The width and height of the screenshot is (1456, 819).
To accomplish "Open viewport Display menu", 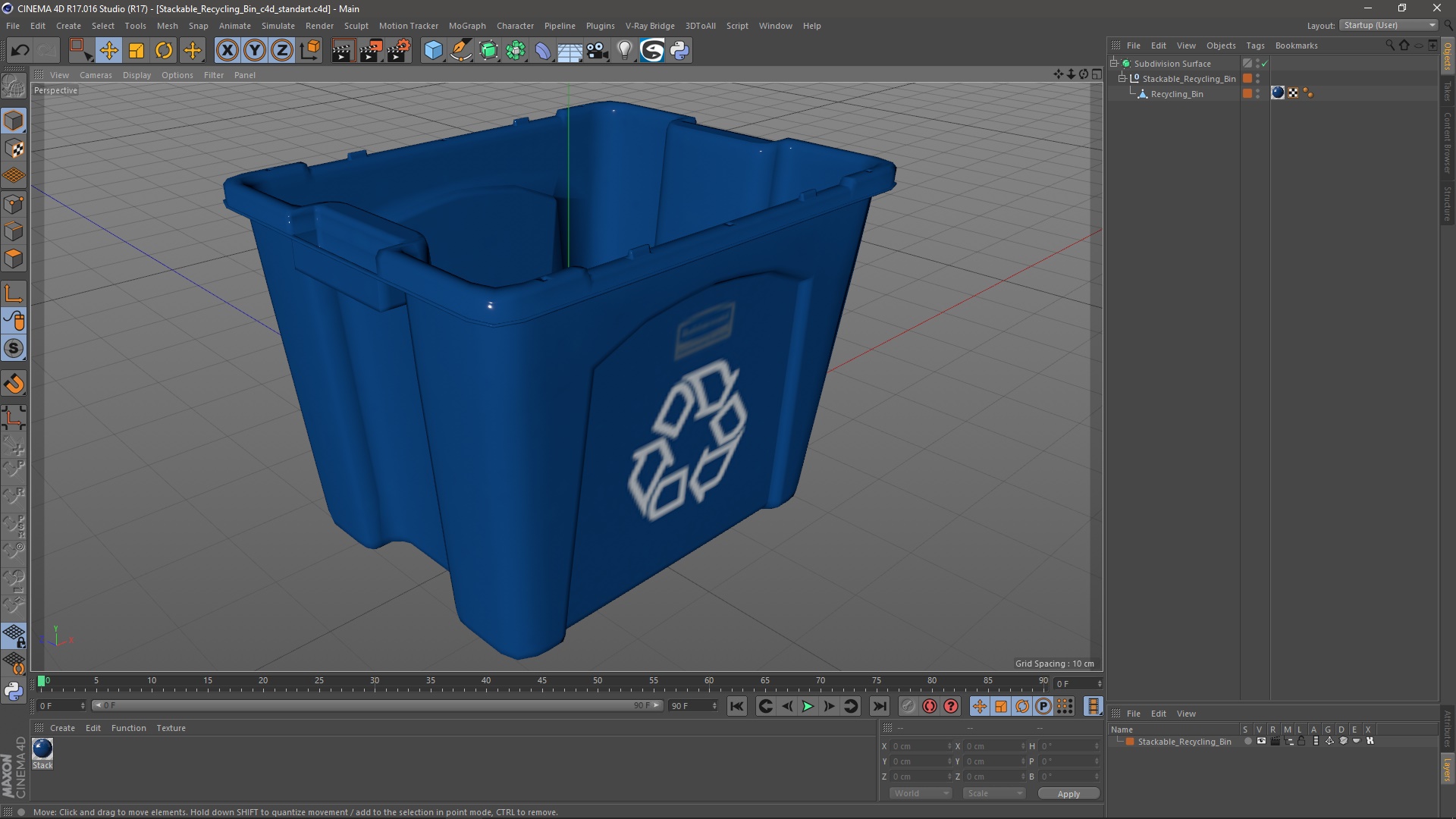I will pyautogui.click(x=136, y=75).
